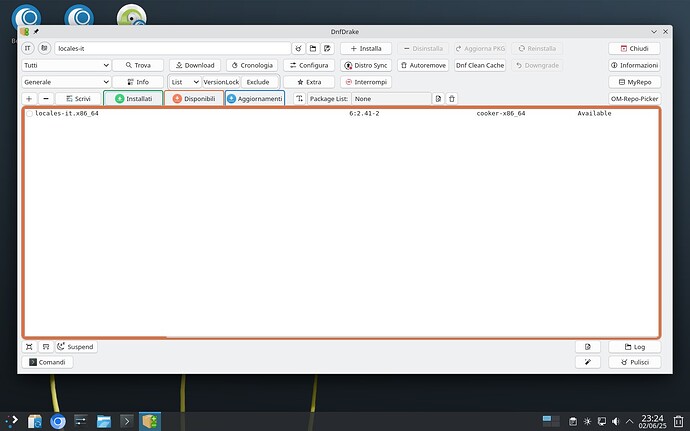The width and height of the screenshot is (690, 431).
Task: Click the document-edit icon left of Log
Action: click(x=587, y=347)
